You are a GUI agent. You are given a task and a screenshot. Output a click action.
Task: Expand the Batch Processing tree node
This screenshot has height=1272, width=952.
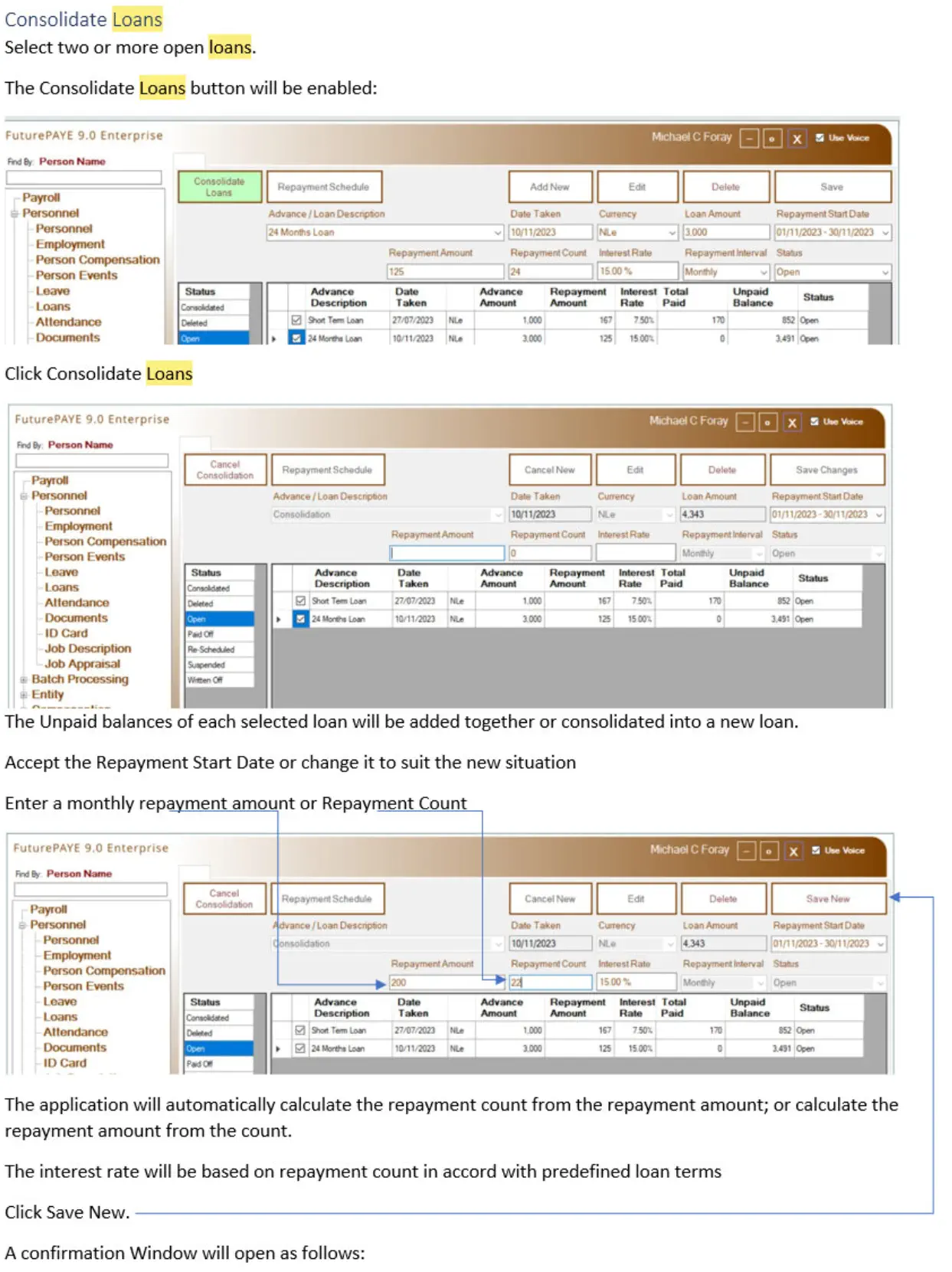coord(24,679)
